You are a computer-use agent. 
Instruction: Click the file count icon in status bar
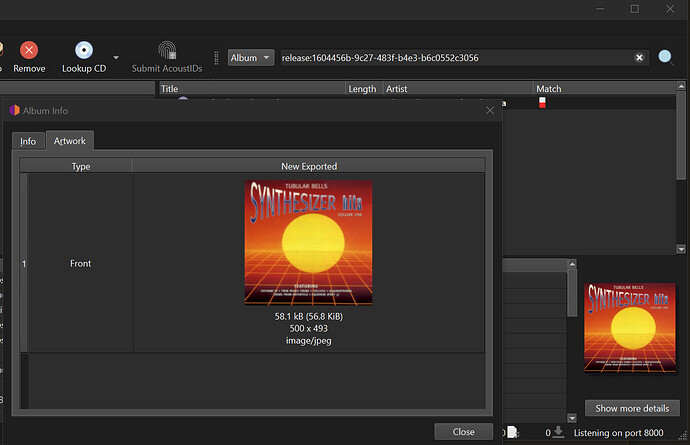[512, 432]
